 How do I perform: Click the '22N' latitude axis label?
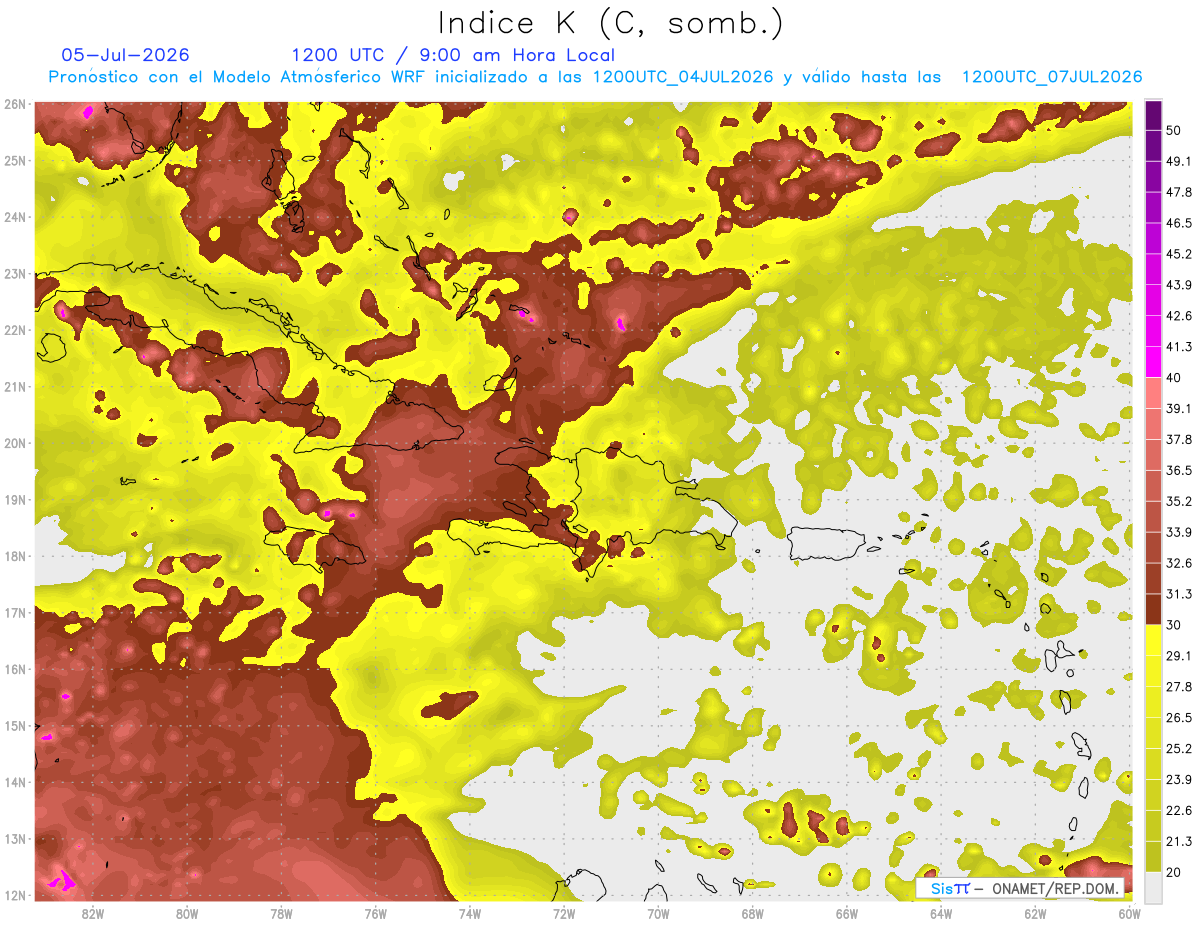(15, 330)
